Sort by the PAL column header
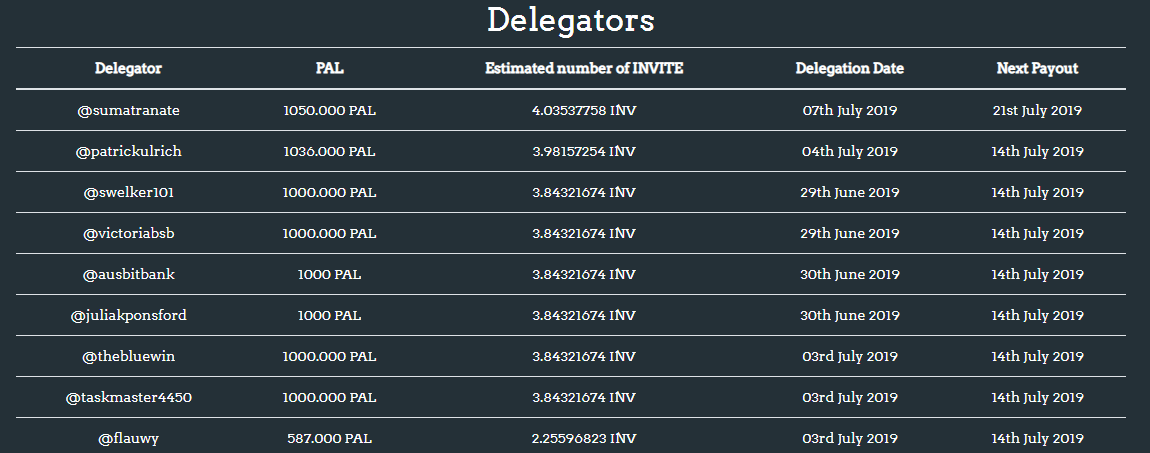This screenshot has height=453, width=1150. [x=329, y=68]
